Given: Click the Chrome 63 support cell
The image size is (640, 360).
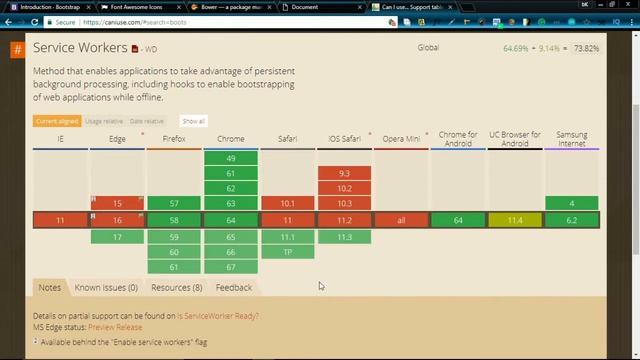Looking at the screenshot, I should [231, 203].
